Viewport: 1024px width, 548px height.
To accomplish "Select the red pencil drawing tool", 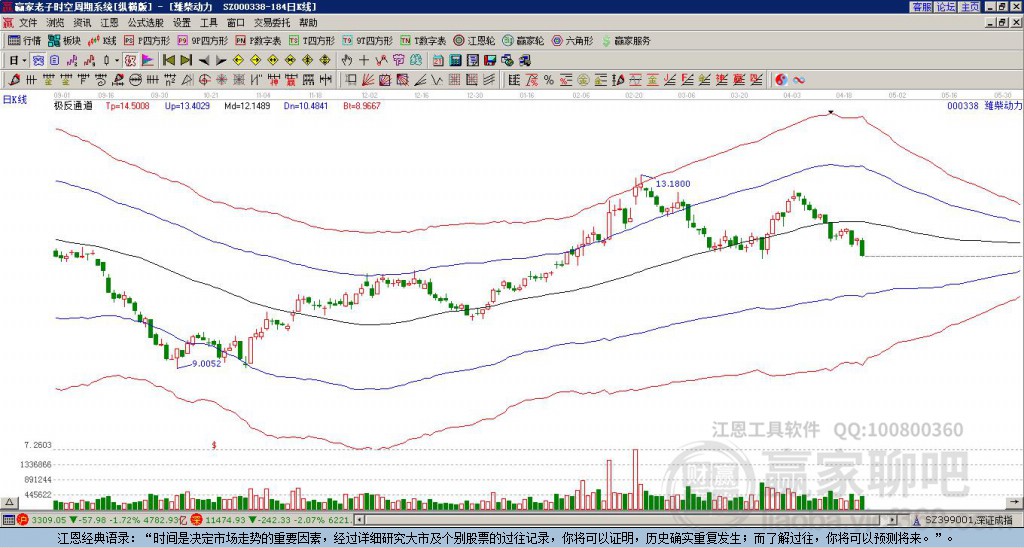I will (13, 80).
